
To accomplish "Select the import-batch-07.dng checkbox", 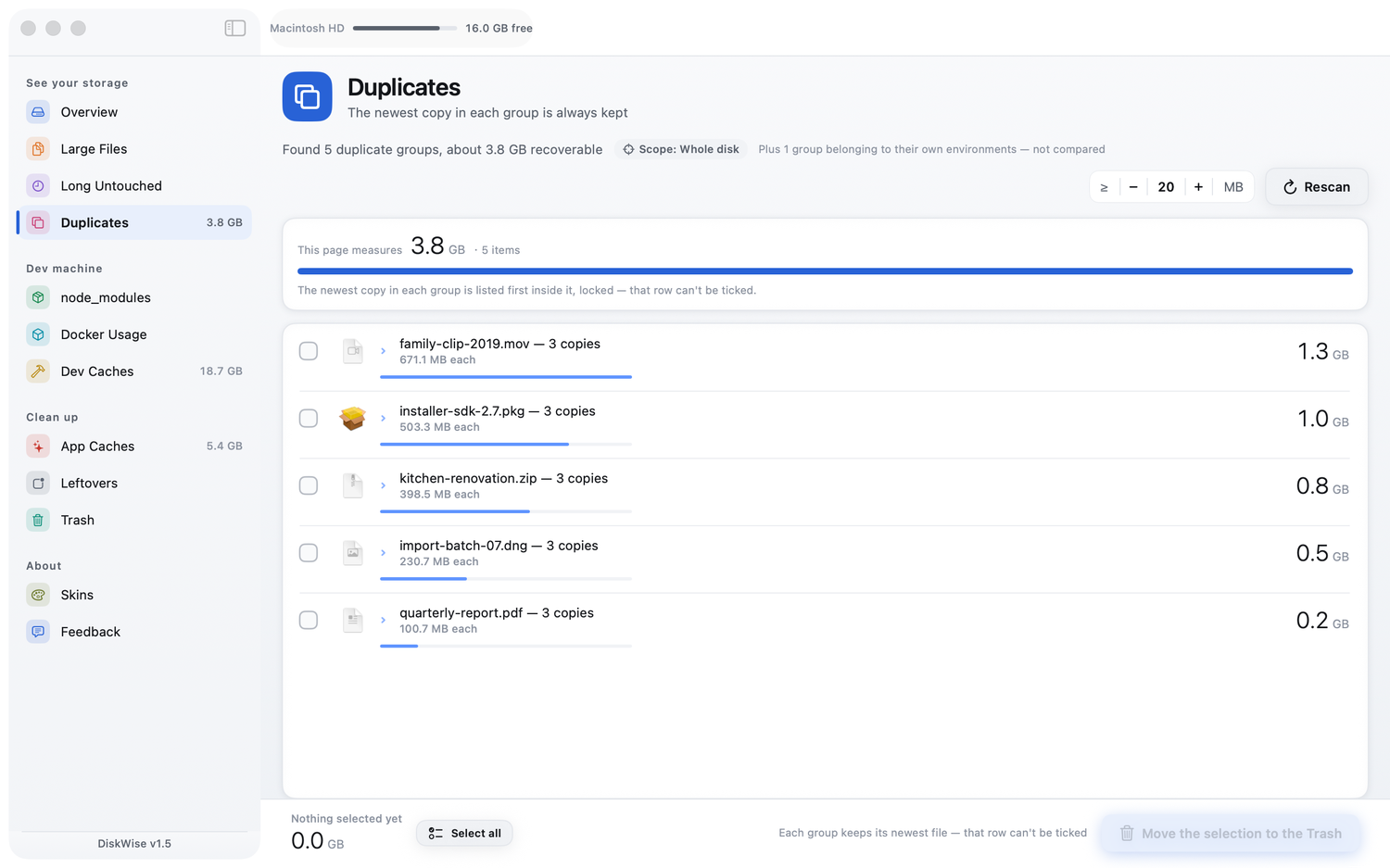I will pyautogui.click(x=309, y=553).
